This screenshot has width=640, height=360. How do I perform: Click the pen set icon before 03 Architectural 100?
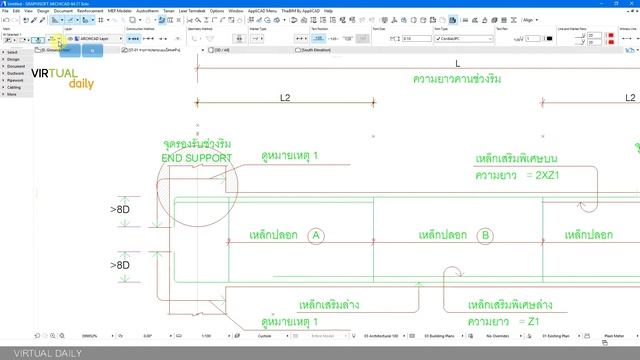click(x=354, y=336)
